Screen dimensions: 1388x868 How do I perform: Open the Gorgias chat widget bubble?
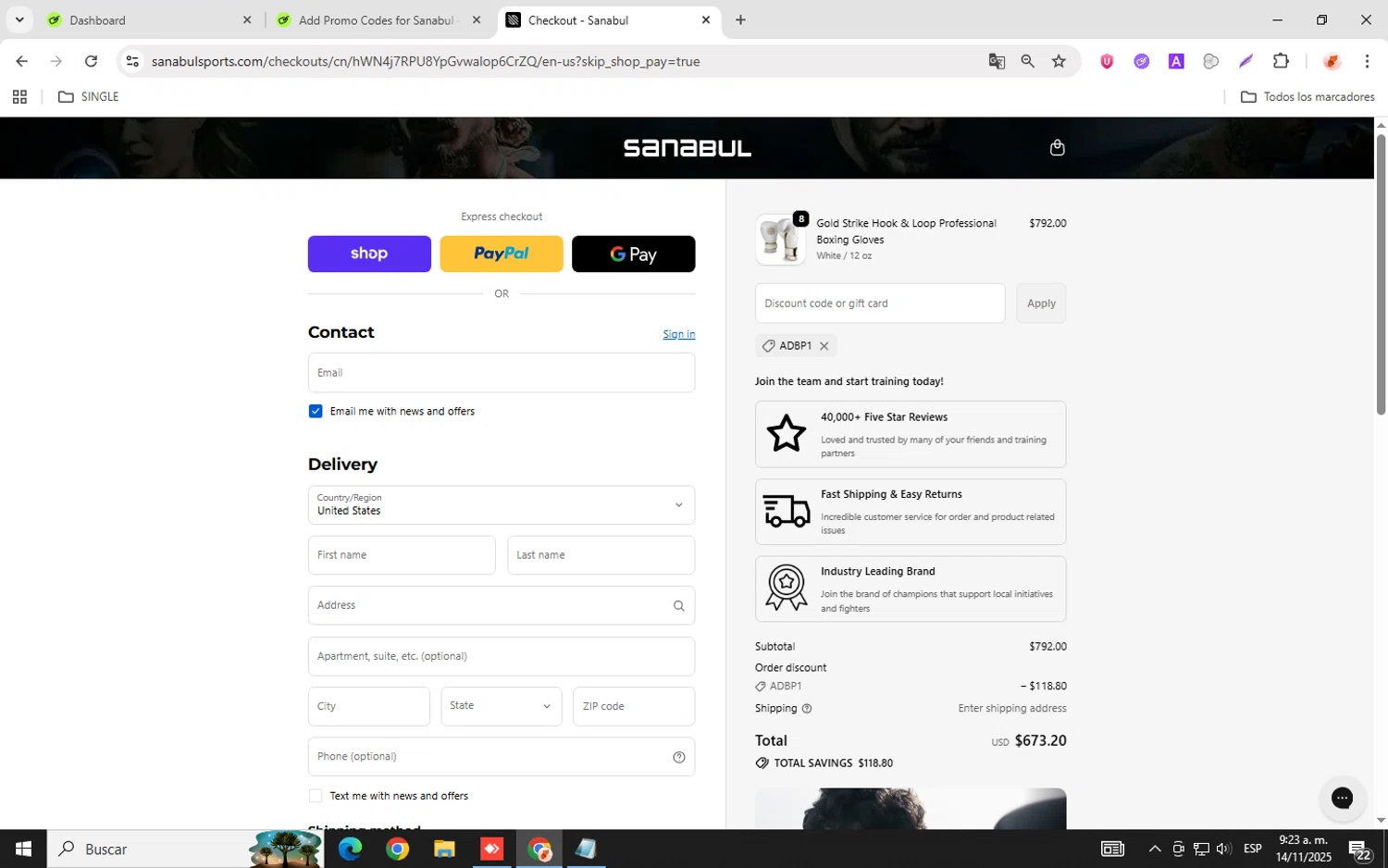click(x=1342, y=799)
